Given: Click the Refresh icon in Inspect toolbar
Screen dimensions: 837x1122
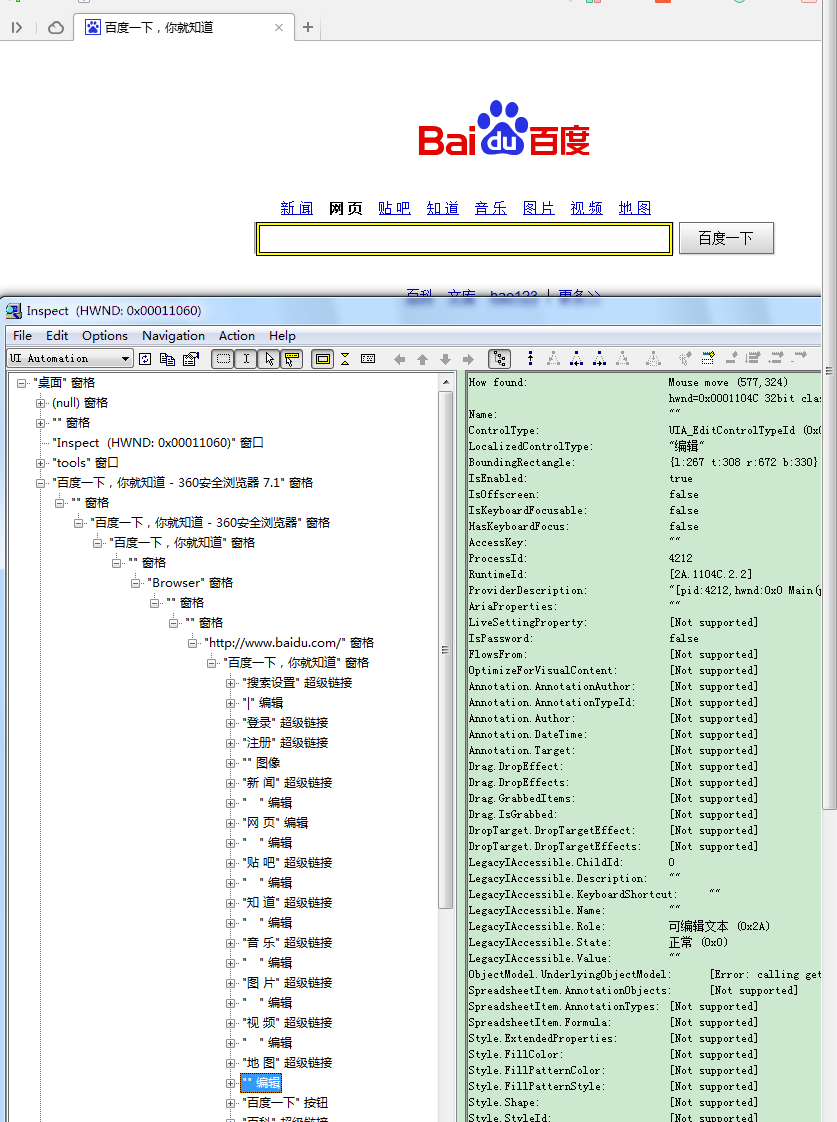Looking at the screenshot, I should [145, 359].
